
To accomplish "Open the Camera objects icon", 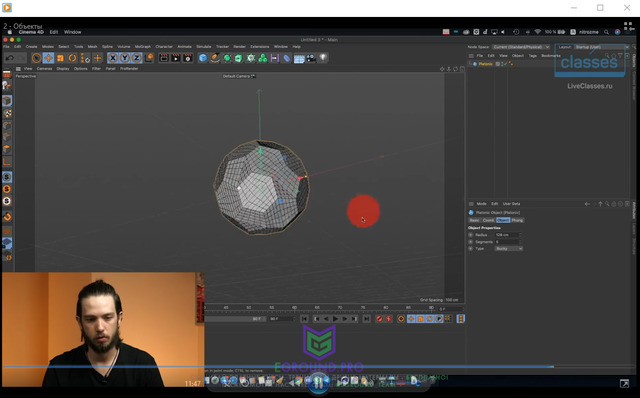I will click(311, 58).
